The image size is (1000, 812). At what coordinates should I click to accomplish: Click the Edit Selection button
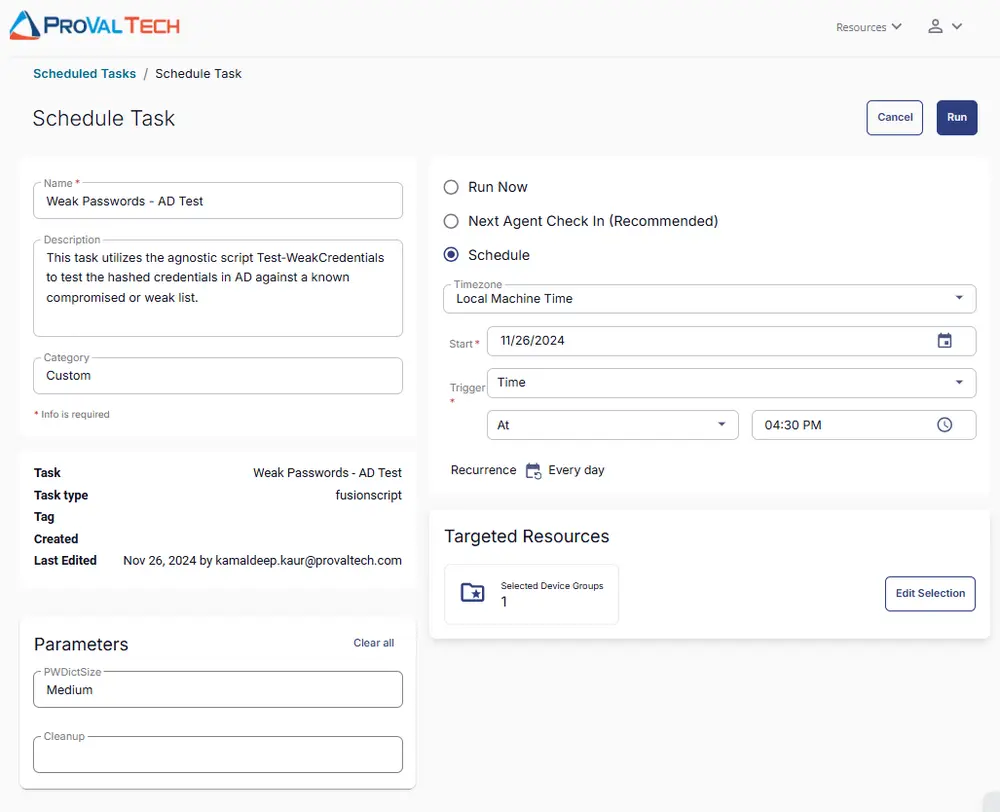(x=930, y=593)
